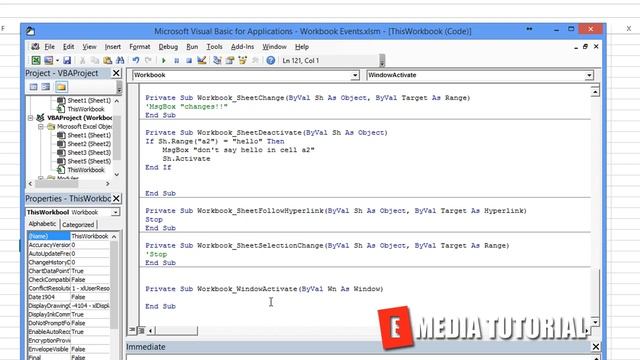The image size is (640, 360).
Task: Collapse the VBAProject (Workbook...) tree node
Action: [31, 118]
